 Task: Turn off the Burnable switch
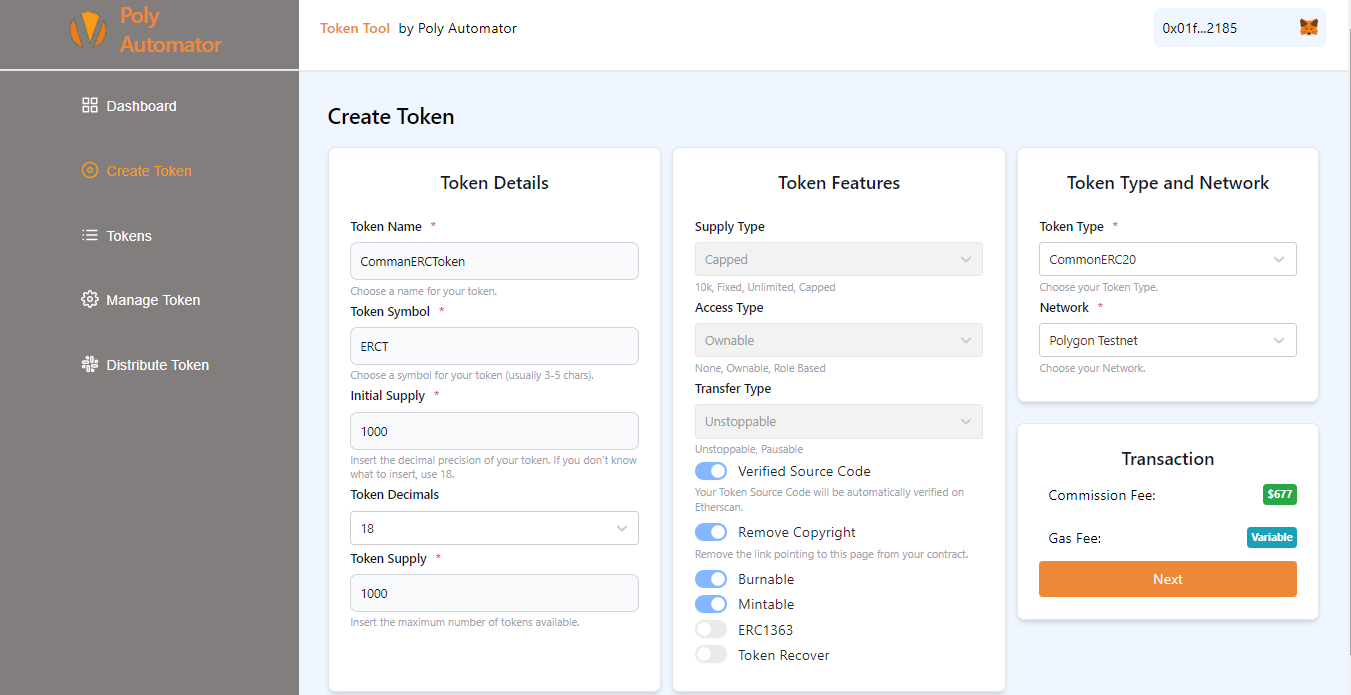[x=711, y=579]
